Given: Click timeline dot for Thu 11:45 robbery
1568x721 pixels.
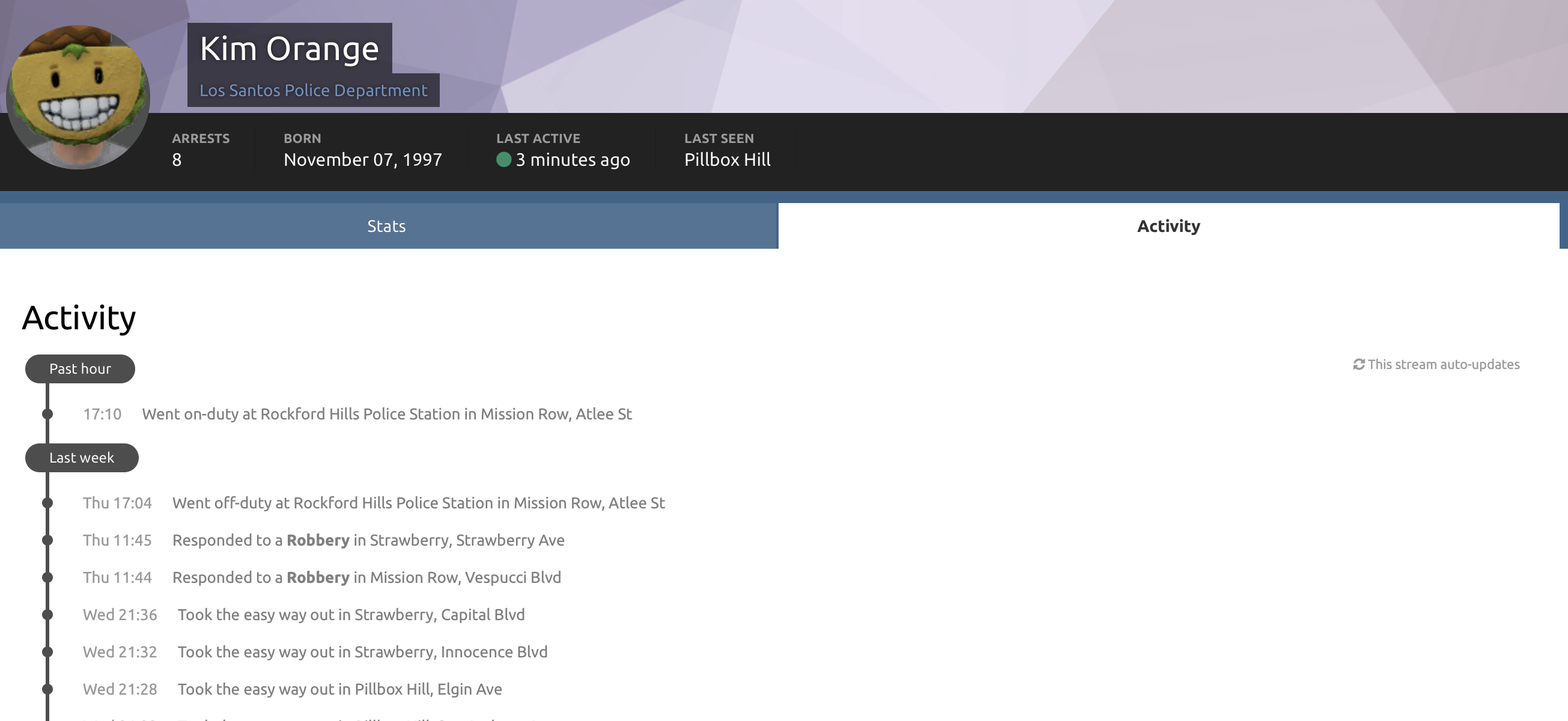Looking at the screenshot, I should click(x=47, y=540).
